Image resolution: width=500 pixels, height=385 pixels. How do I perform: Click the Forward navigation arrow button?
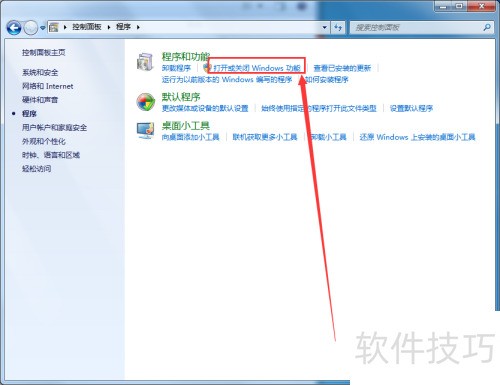[x=31, y=28]
